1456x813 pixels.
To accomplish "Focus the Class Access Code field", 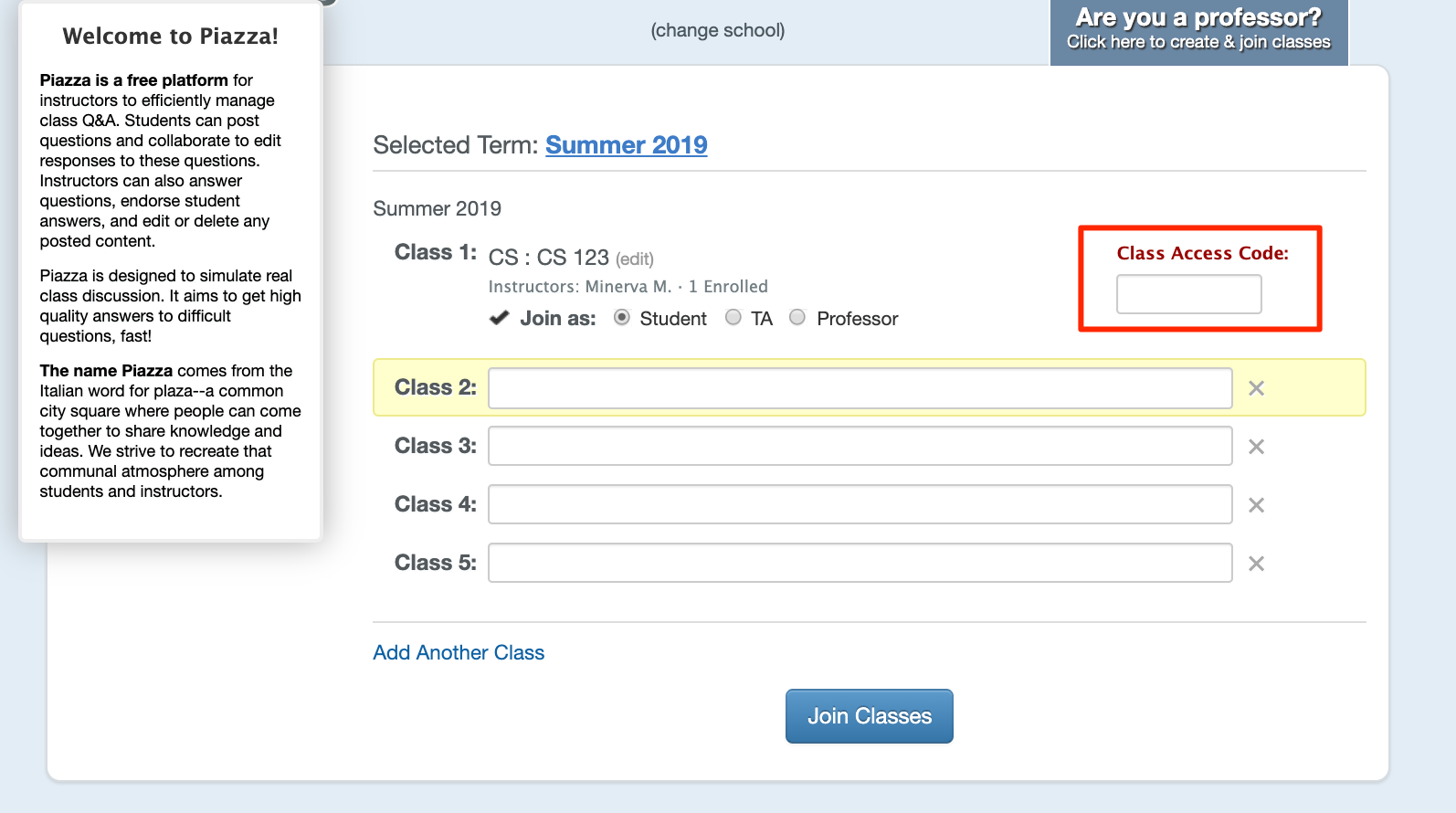I will point(1189,294).
